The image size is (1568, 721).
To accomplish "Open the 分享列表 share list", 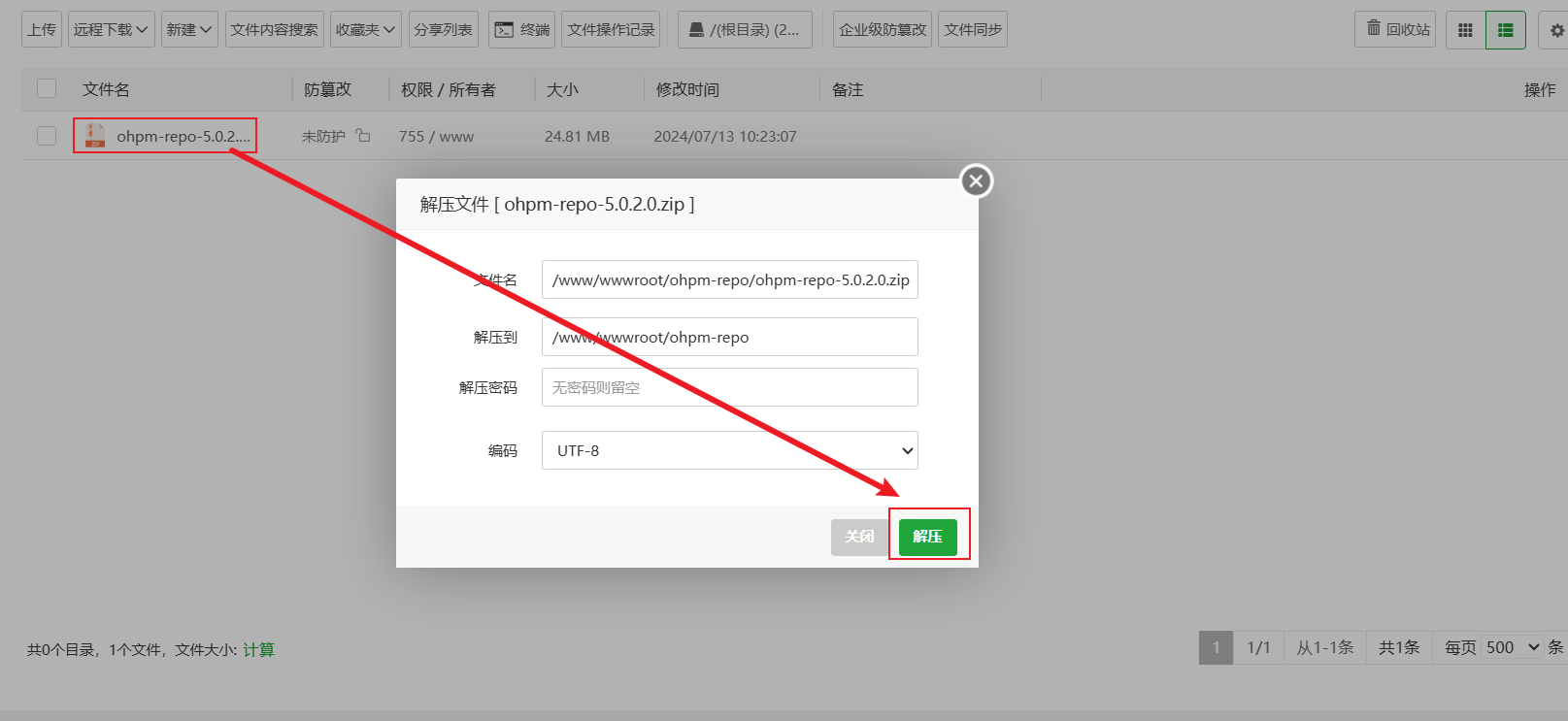I will (443, 30).
